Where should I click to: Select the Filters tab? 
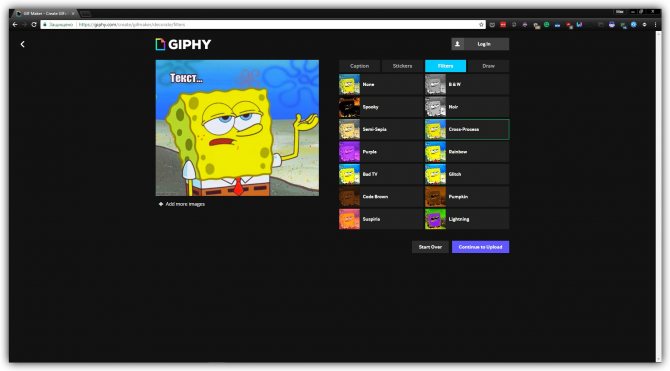(x=445, y=66)
